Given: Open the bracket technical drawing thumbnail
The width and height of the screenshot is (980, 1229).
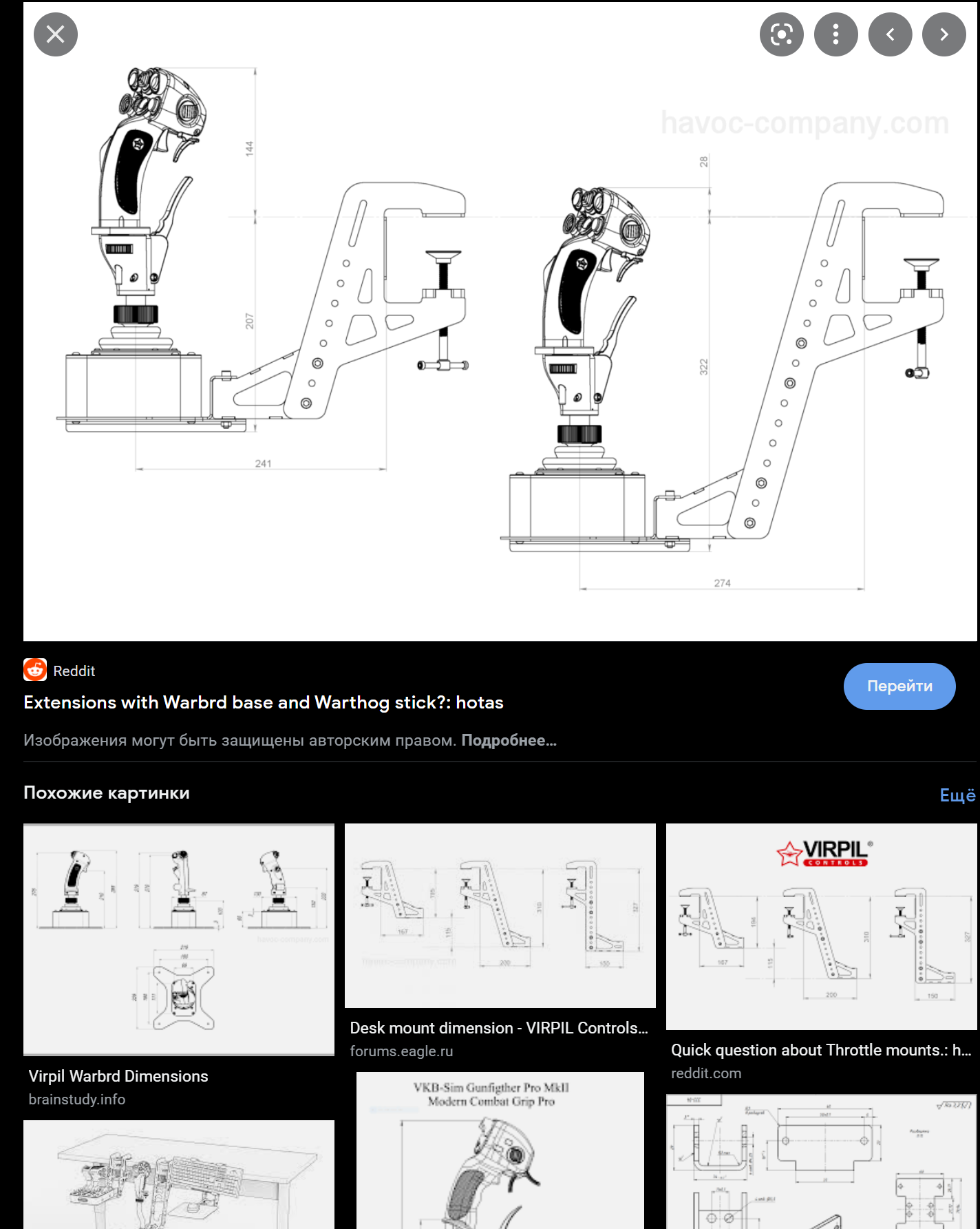Looking at the screenshot, I should point(822,1162).
